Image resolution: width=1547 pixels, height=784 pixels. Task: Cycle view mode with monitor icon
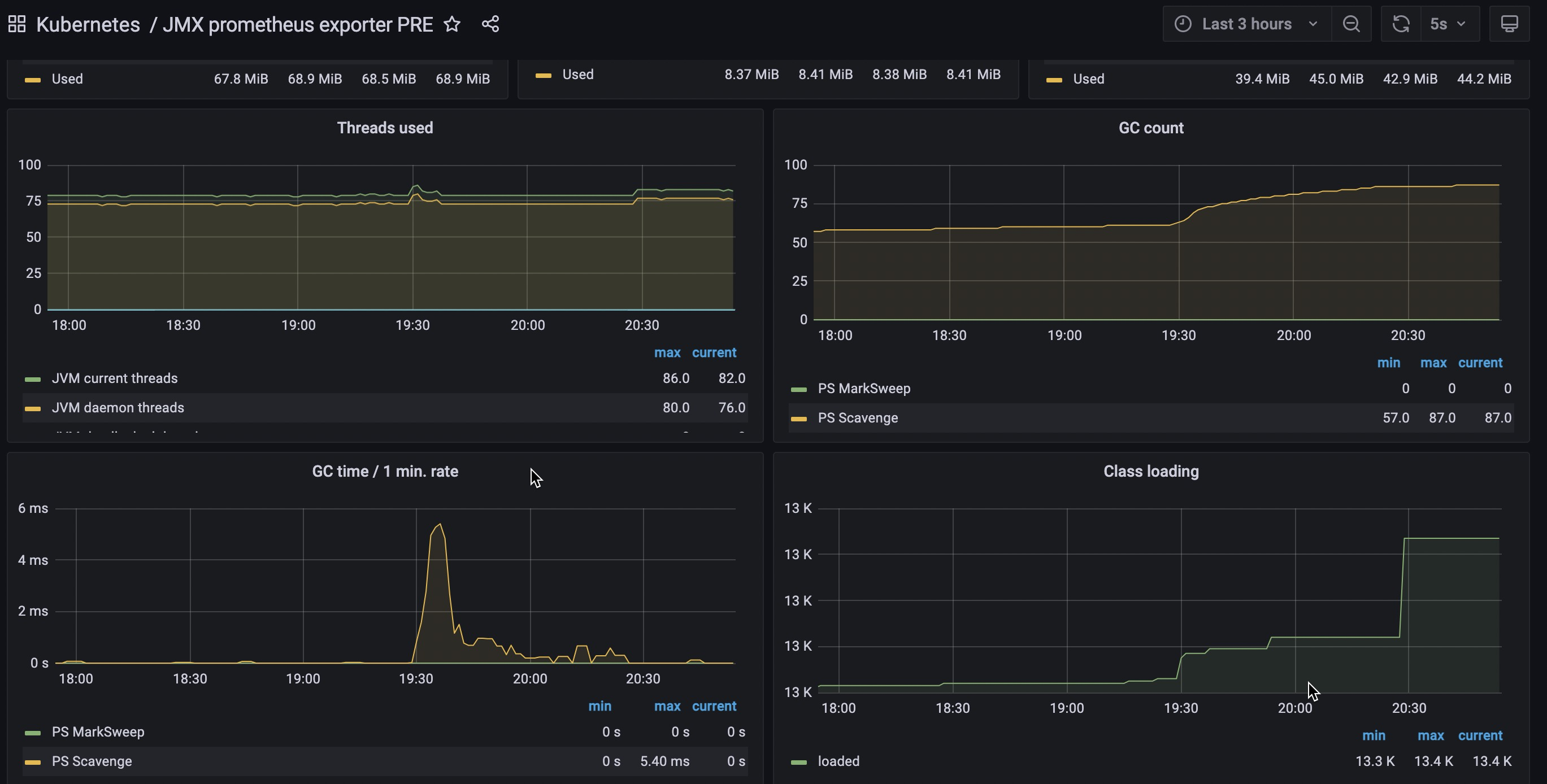(1509, 24)
